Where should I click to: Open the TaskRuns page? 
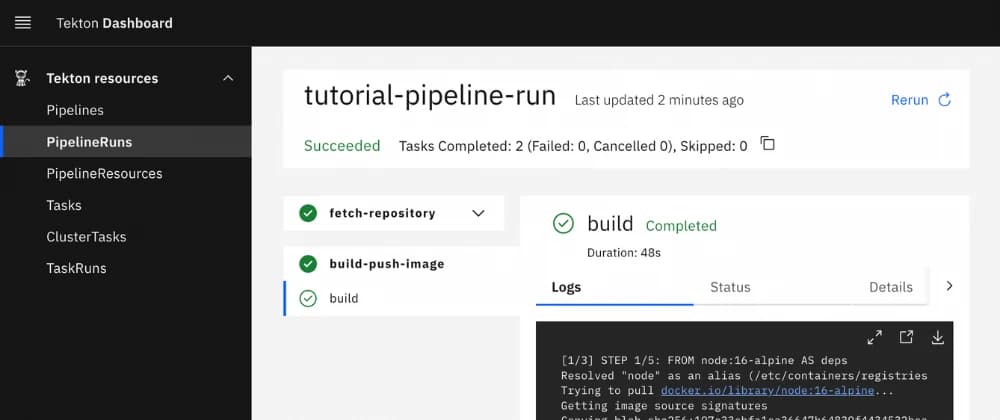click(x=76, y=268)
